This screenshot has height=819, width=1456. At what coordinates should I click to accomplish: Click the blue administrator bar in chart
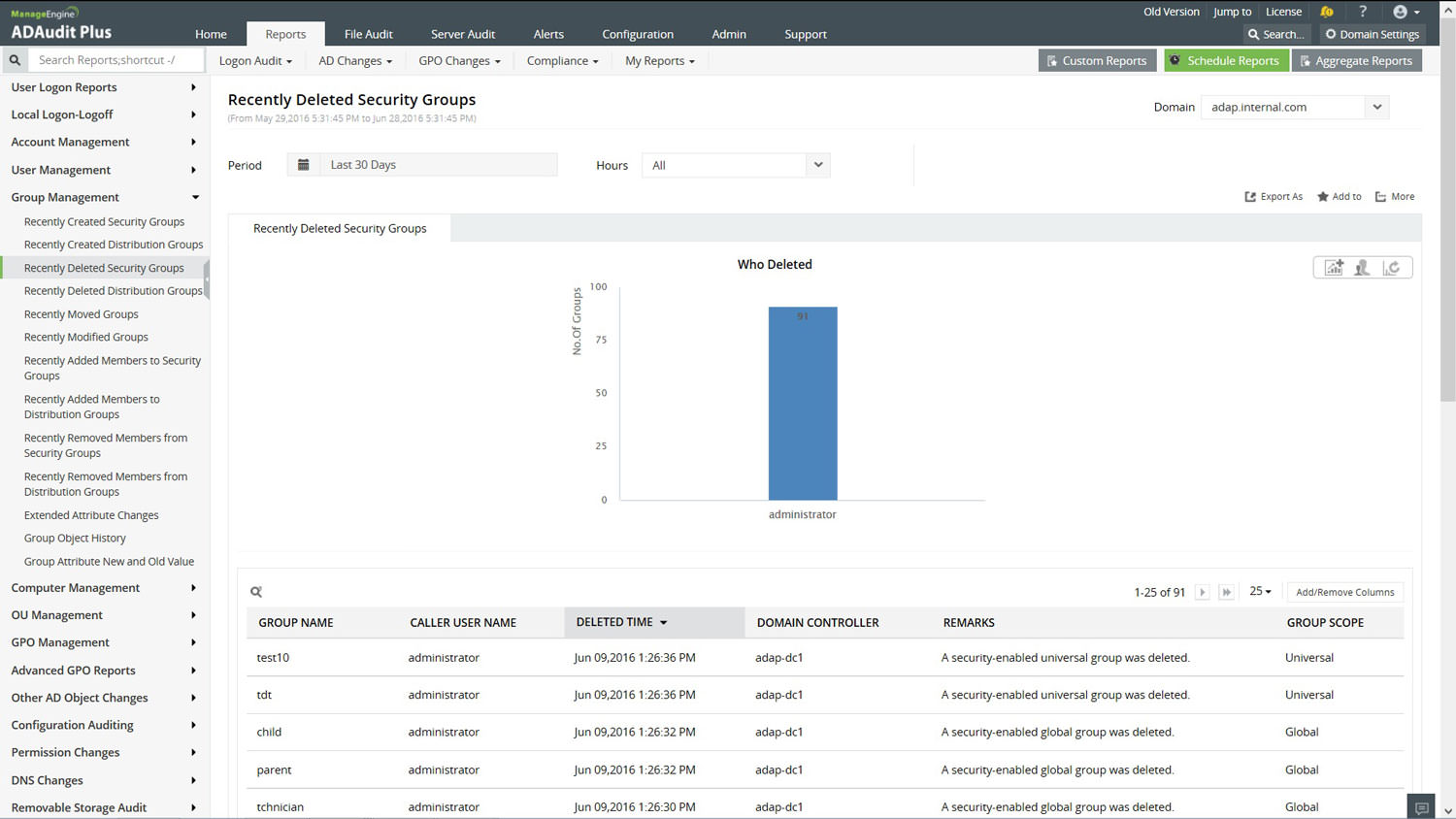[802, 403]
